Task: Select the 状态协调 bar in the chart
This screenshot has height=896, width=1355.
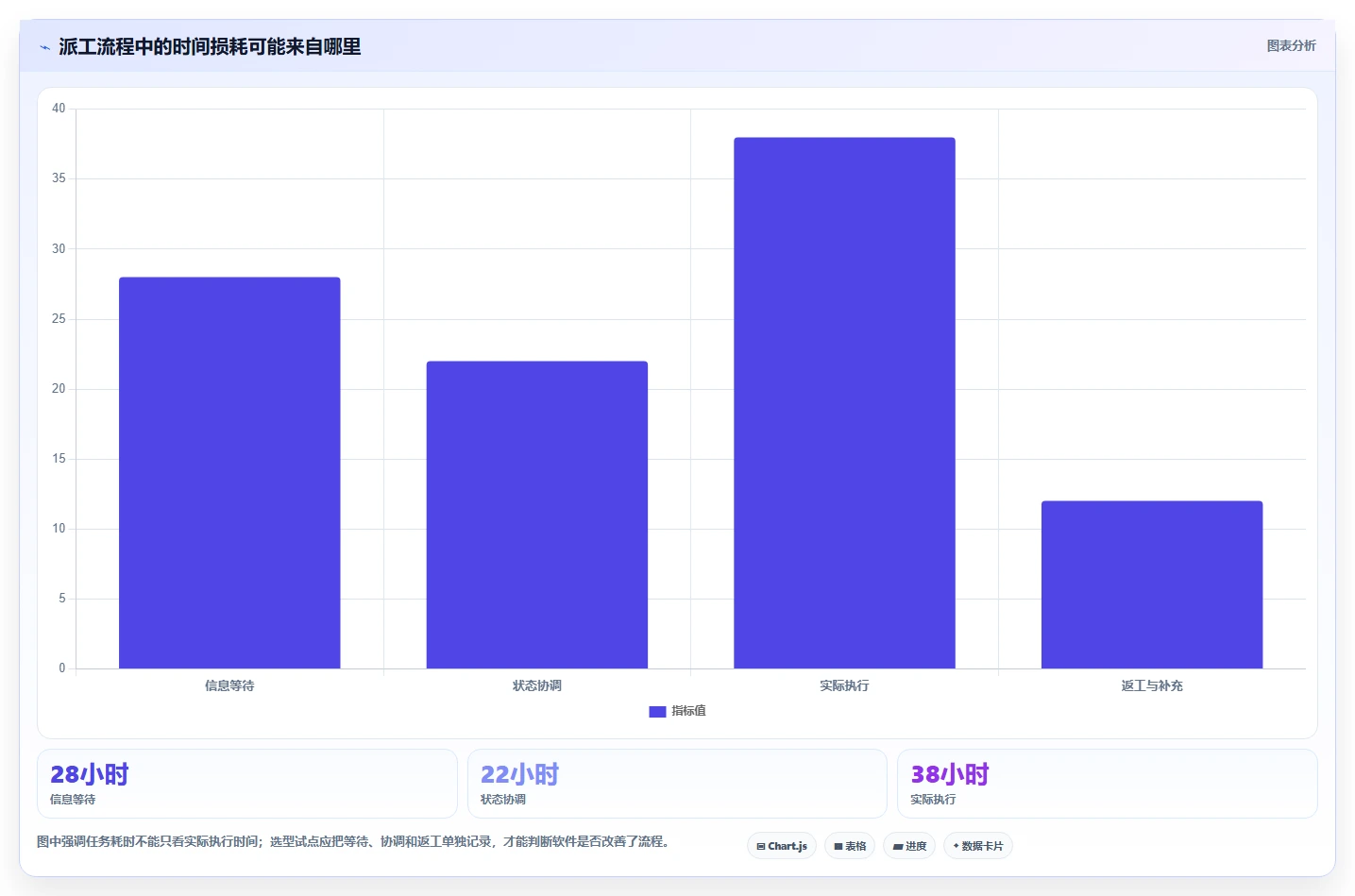Action: 537,515
